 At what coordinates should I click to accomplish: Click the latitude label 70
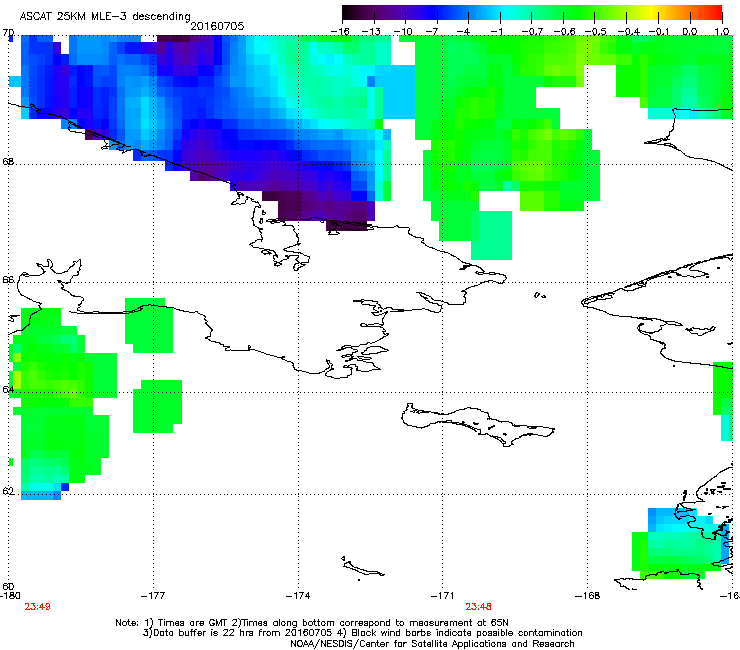(8, 33)
